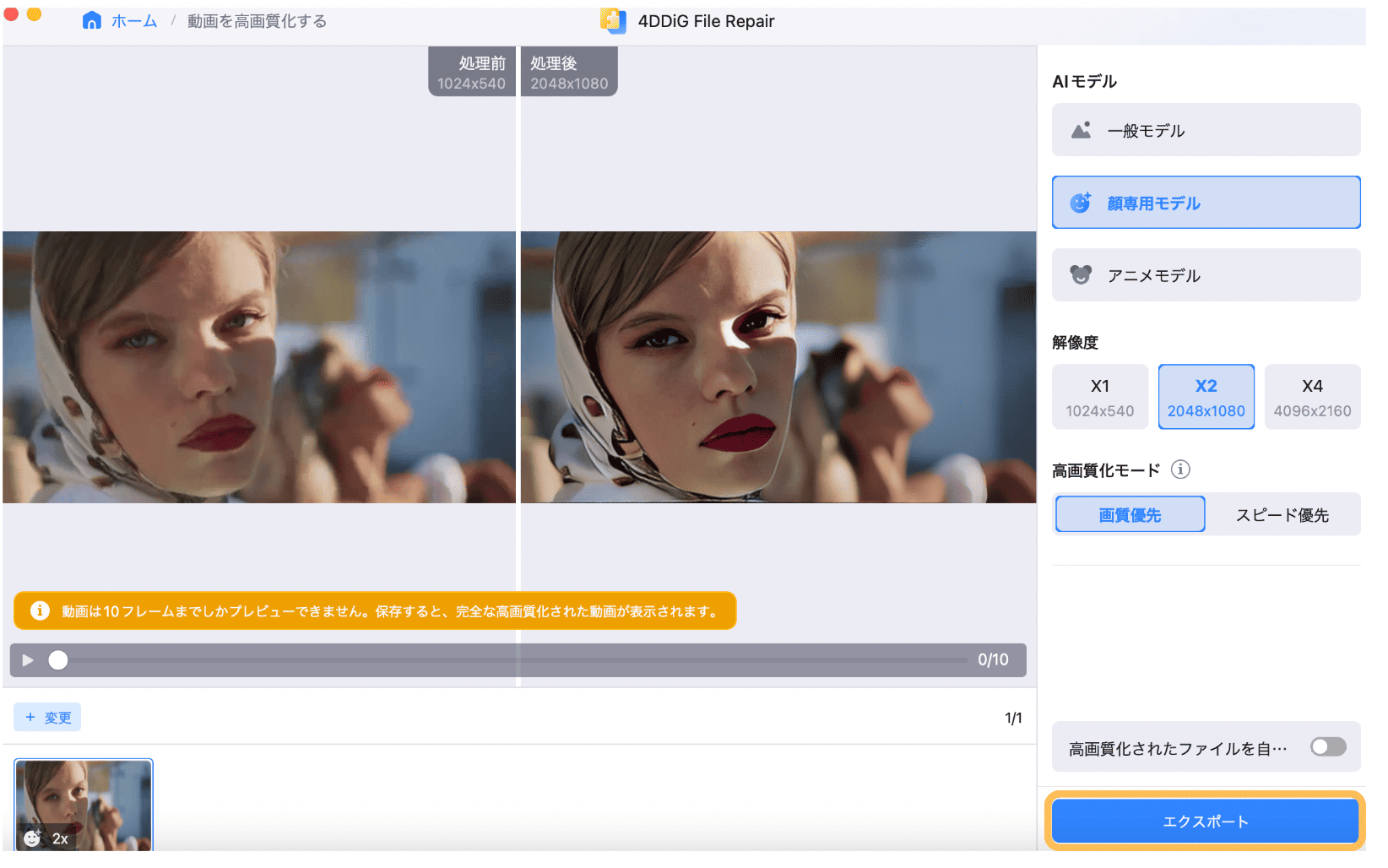The width and height of the screenshot is (1388, 868).
Task: Click the AIモデル section heading
Action: (1084, 81)
